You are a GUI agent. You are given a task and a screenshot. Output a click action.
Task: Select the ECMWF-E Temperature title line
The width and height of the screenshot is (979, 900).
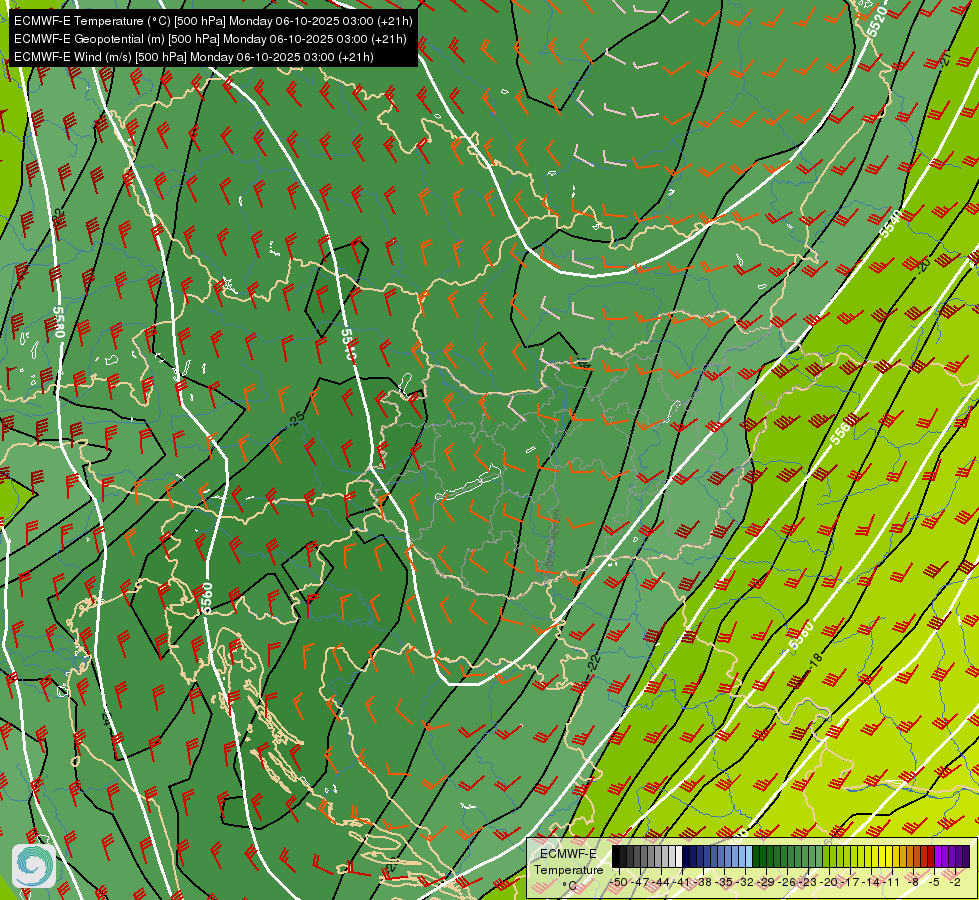pyautogui.click(x=213, y=21)
